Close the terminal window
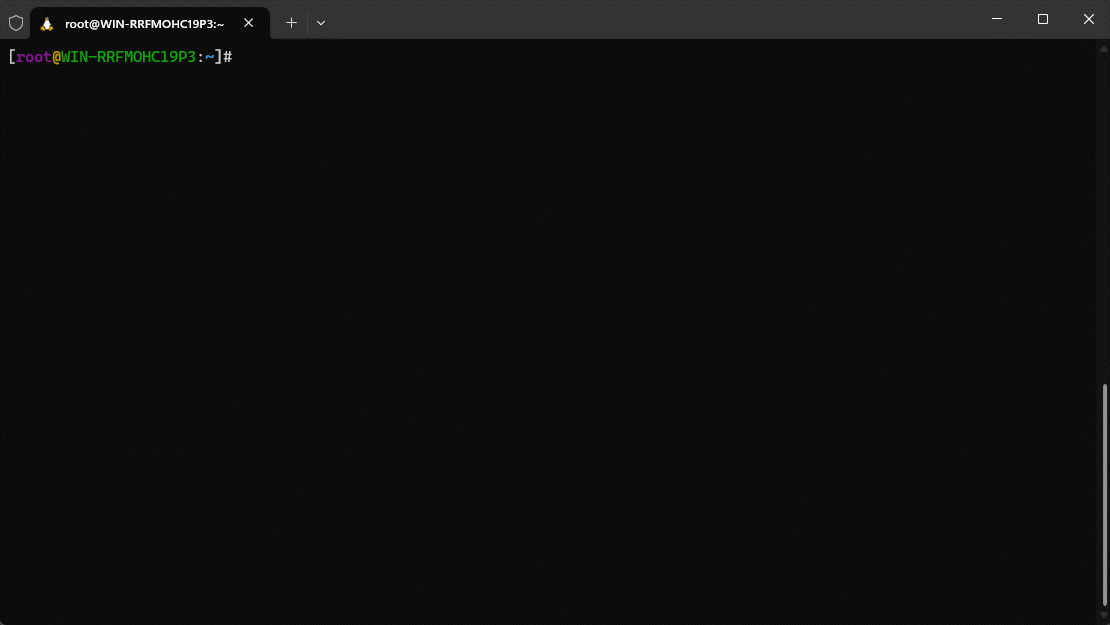Image resolution: width=1110 pixels, height=625 pixels. click(1089, 19)
